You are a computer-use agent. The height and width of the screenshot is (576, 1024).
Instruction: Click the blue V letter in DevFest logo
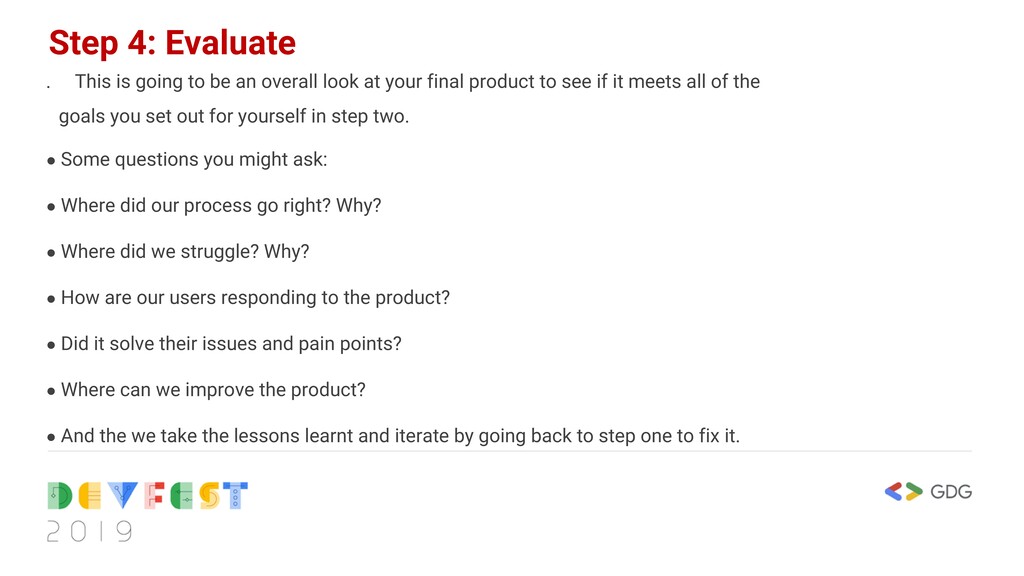point(123,496)
